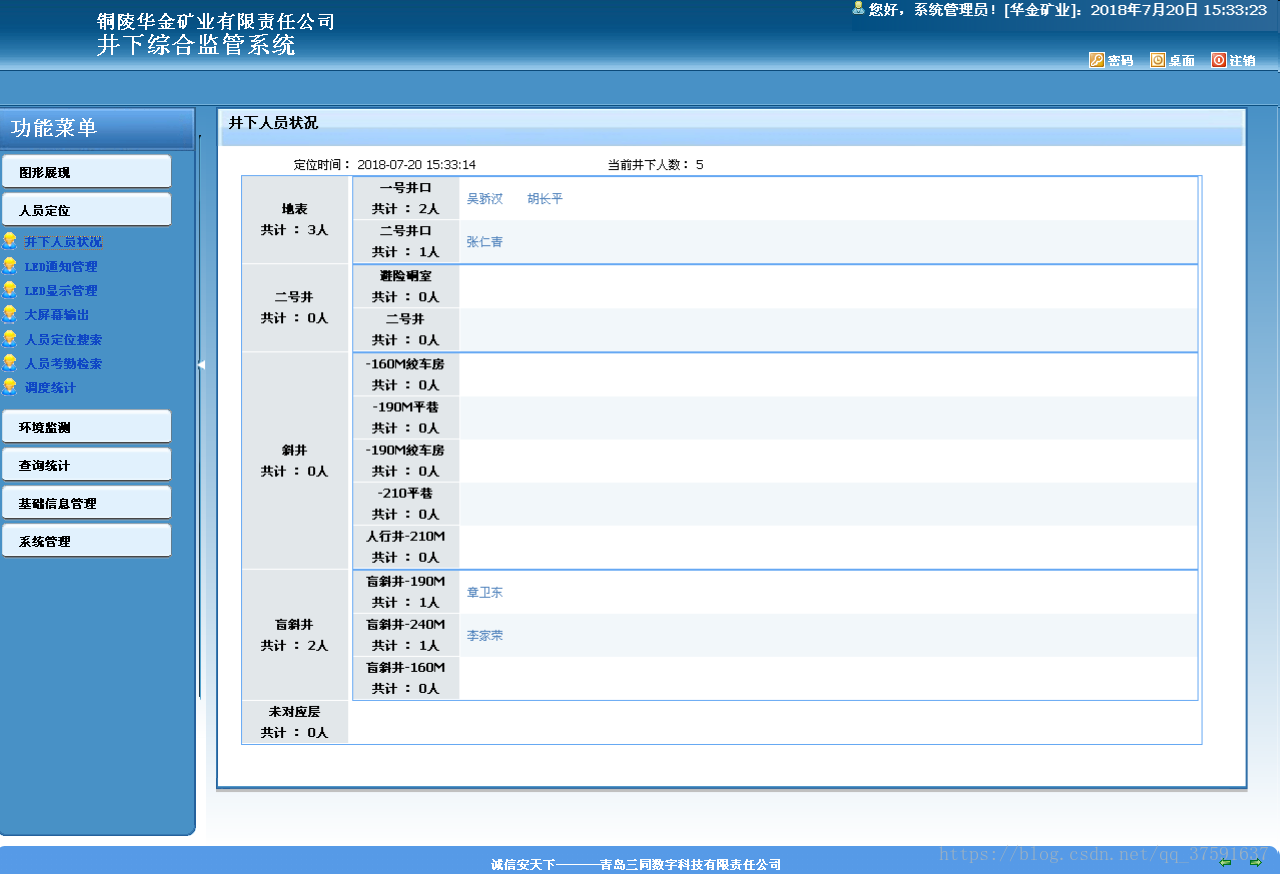Open the 系统管理 menu section
This screenshot has width=1280, height=874.
(x=86, y=540)
